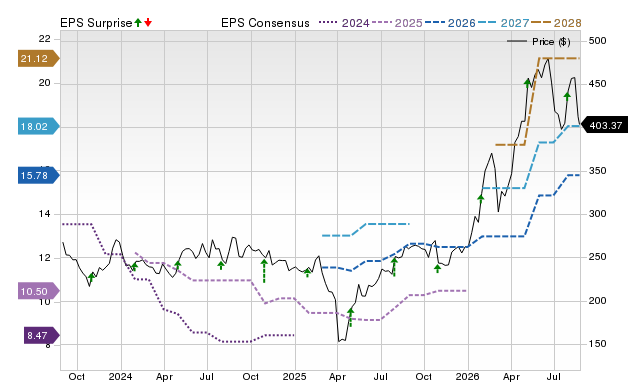Click the 250 label on the price axis
This screenshot has width=640, height=382.
coord(598,257)
